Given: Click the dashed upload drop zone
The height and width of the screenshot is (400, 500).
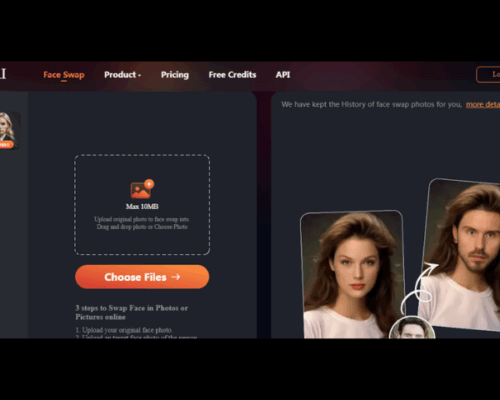Looking at the screenshot, I should pos(142,205).
